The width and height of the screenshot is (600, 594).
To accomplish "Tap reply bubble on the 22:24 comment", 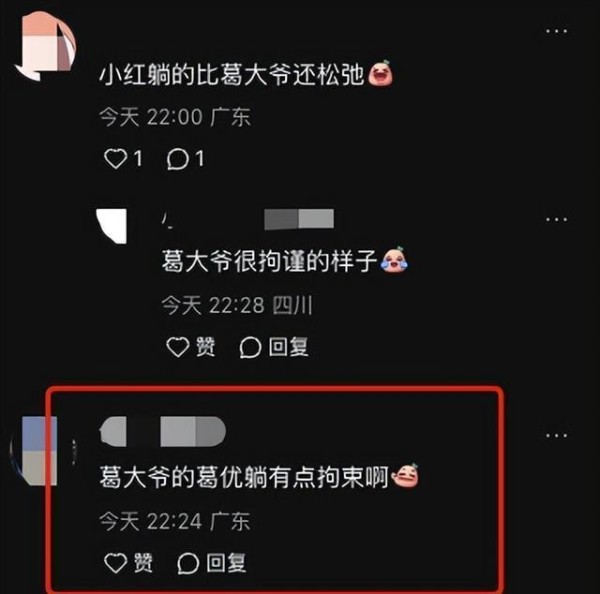I will point(188,563).
